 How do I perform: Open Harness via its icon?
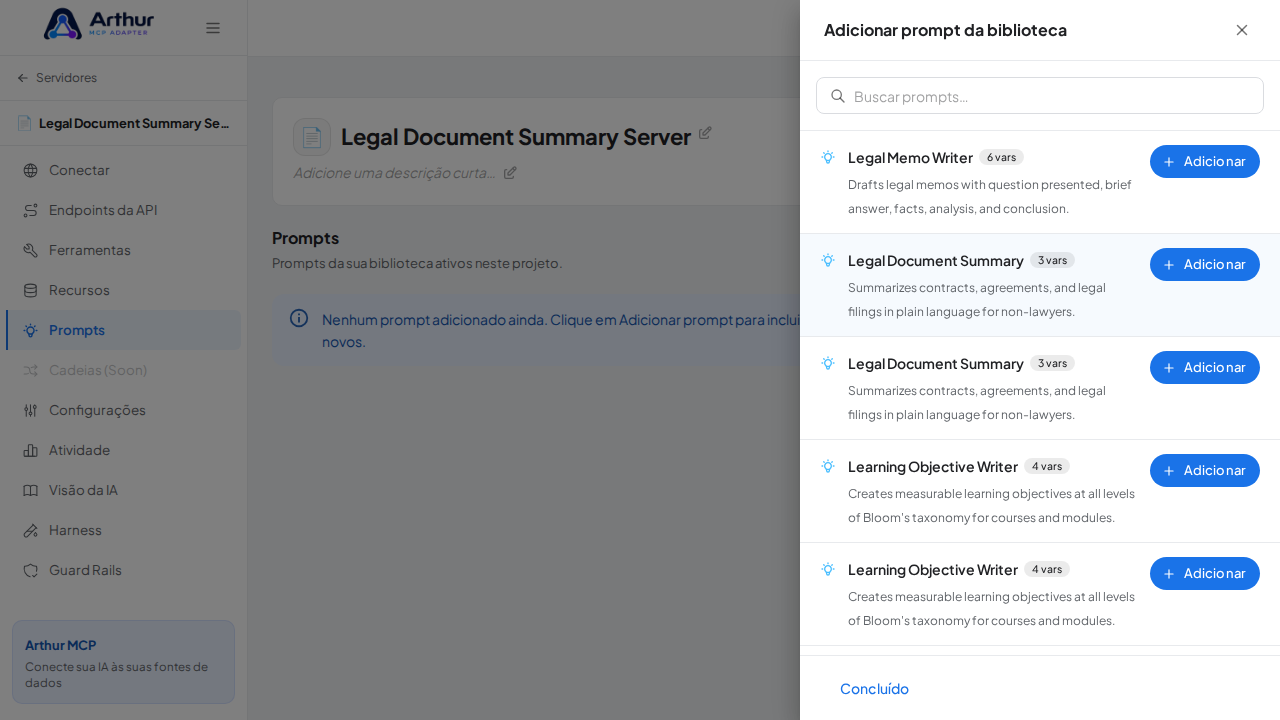pos(30,530)
